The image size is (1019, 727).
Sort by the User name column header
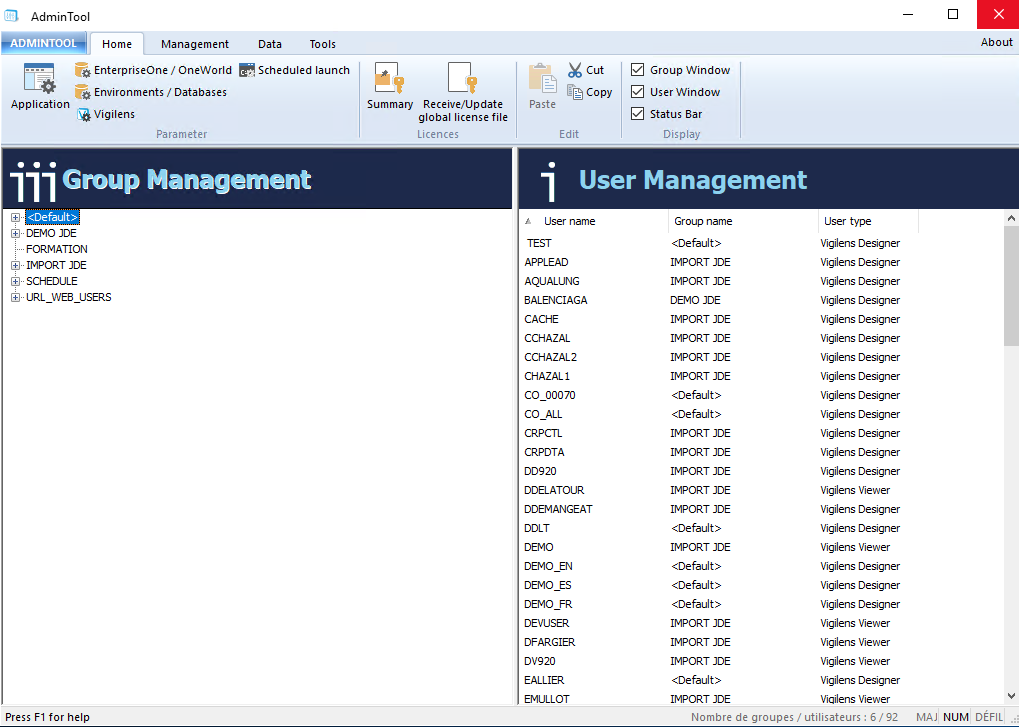pyautogui.click(x=570, y=221)
